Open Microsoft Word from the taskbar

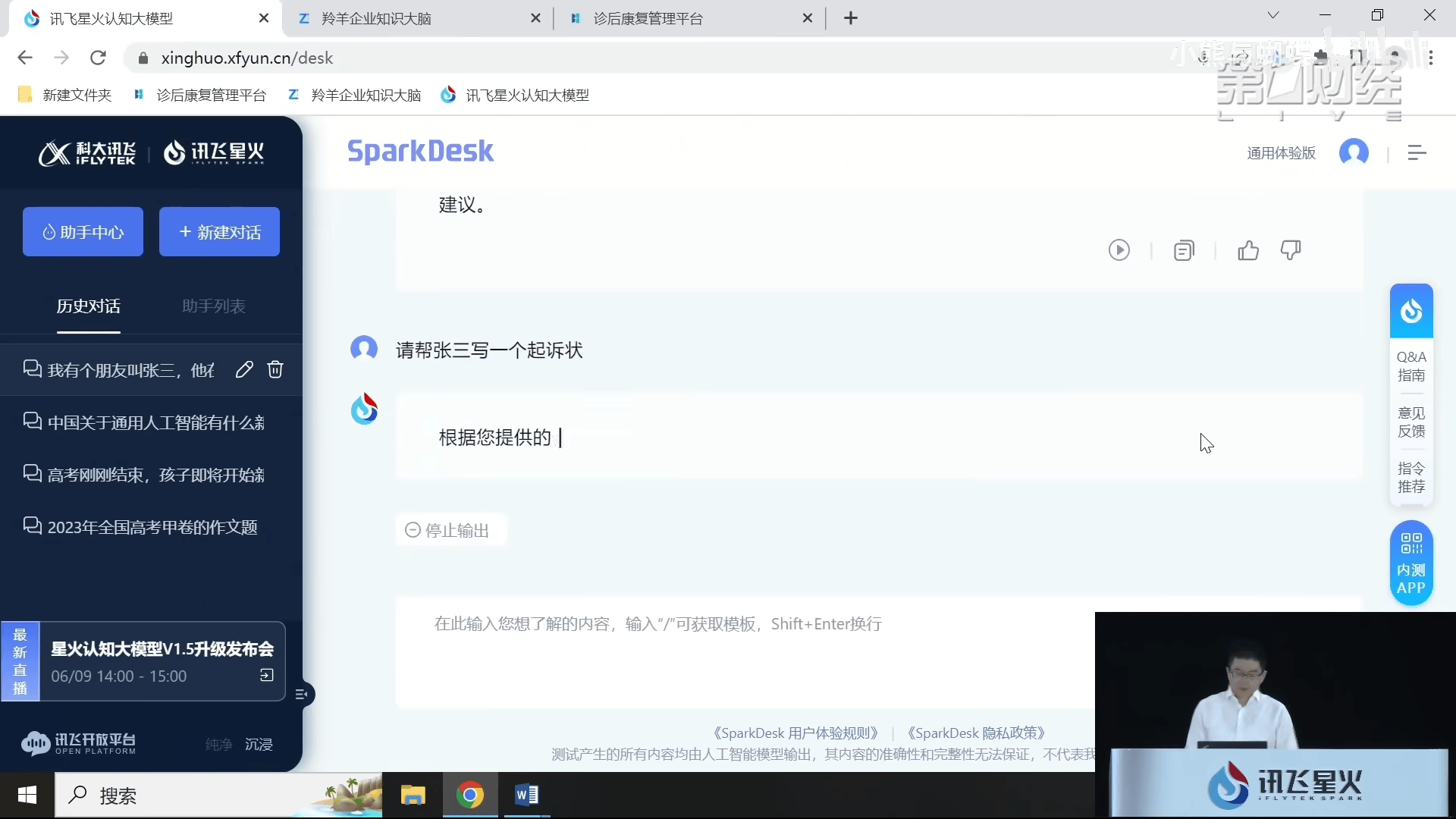pyautogui.click(x=526, y=795)
